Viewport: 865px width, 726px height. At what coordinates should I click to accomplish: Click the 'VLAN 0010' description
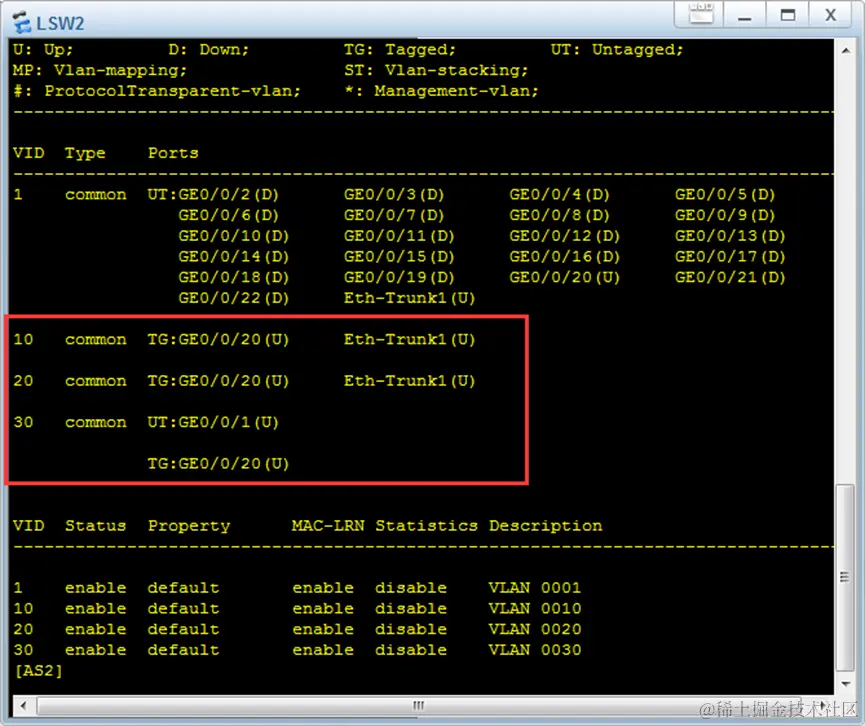tap(535, 608)
